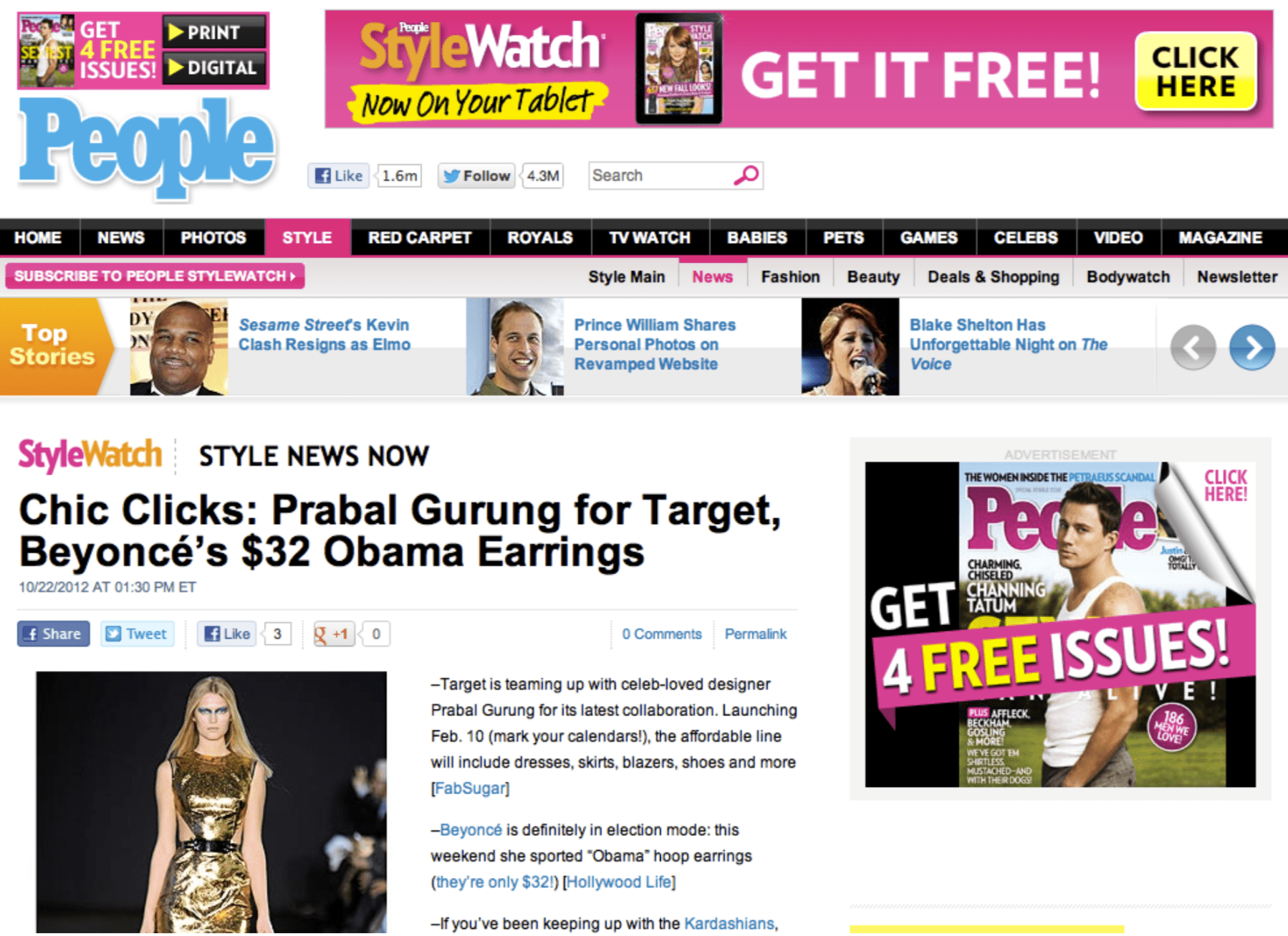Follow People on Twitter
This screenshot has height=936, width=1288.
[476, 176]
